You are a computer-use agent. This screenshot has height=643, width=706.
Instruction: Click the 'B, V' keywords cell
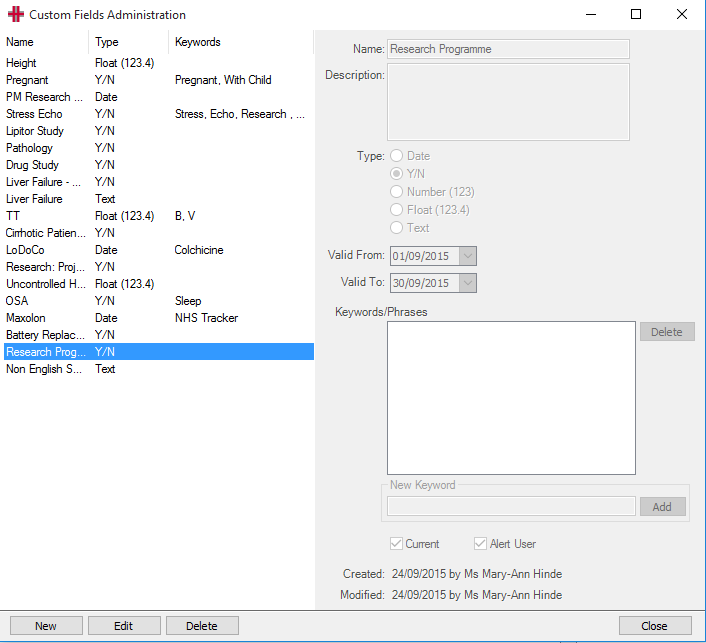[185, 216]
